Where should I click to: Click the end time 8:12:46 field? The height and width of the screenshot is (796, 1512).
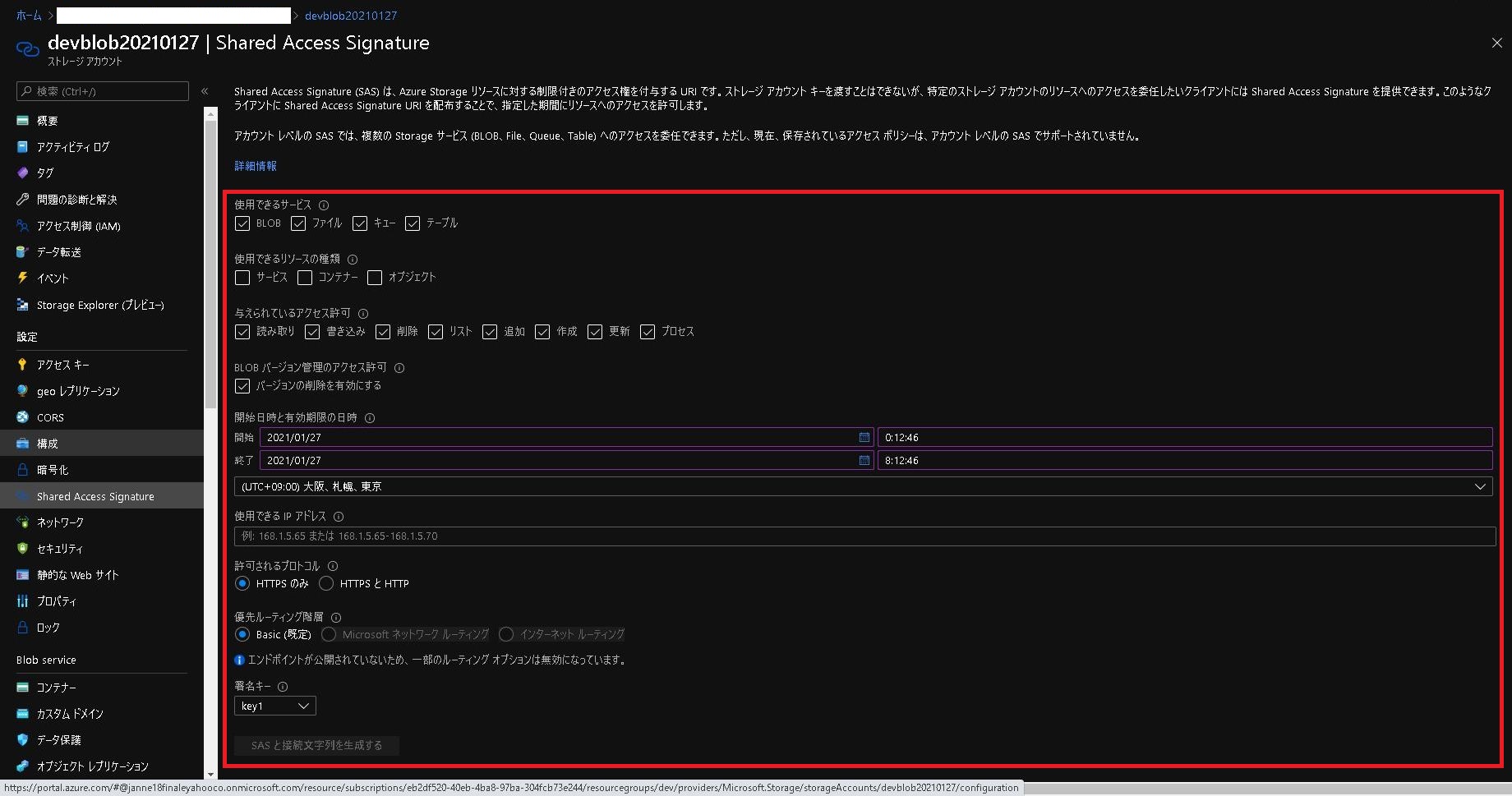pyautogui.click(x=1185, y=461)
